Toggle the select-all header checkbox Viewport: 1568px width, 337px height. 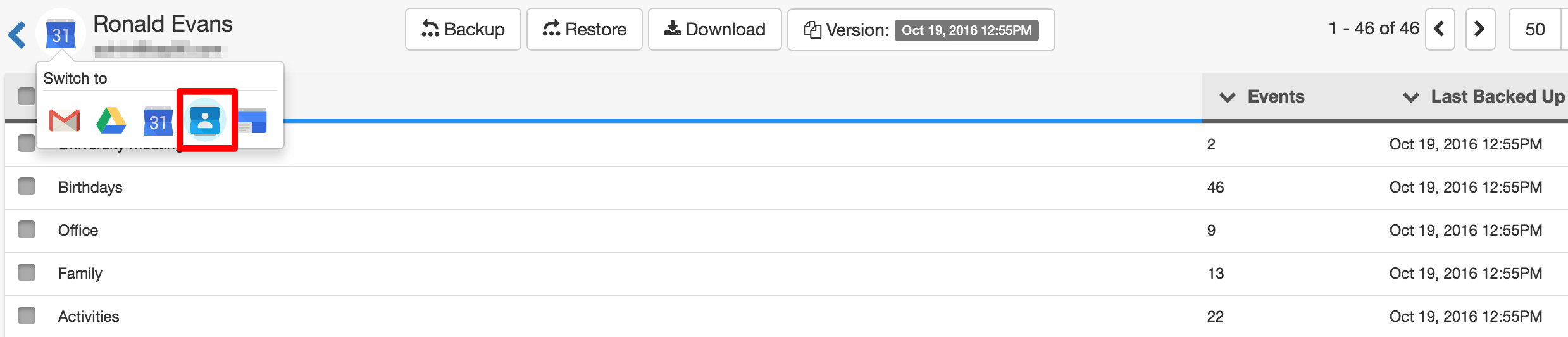pyautogui.click(x=27, y=96)
